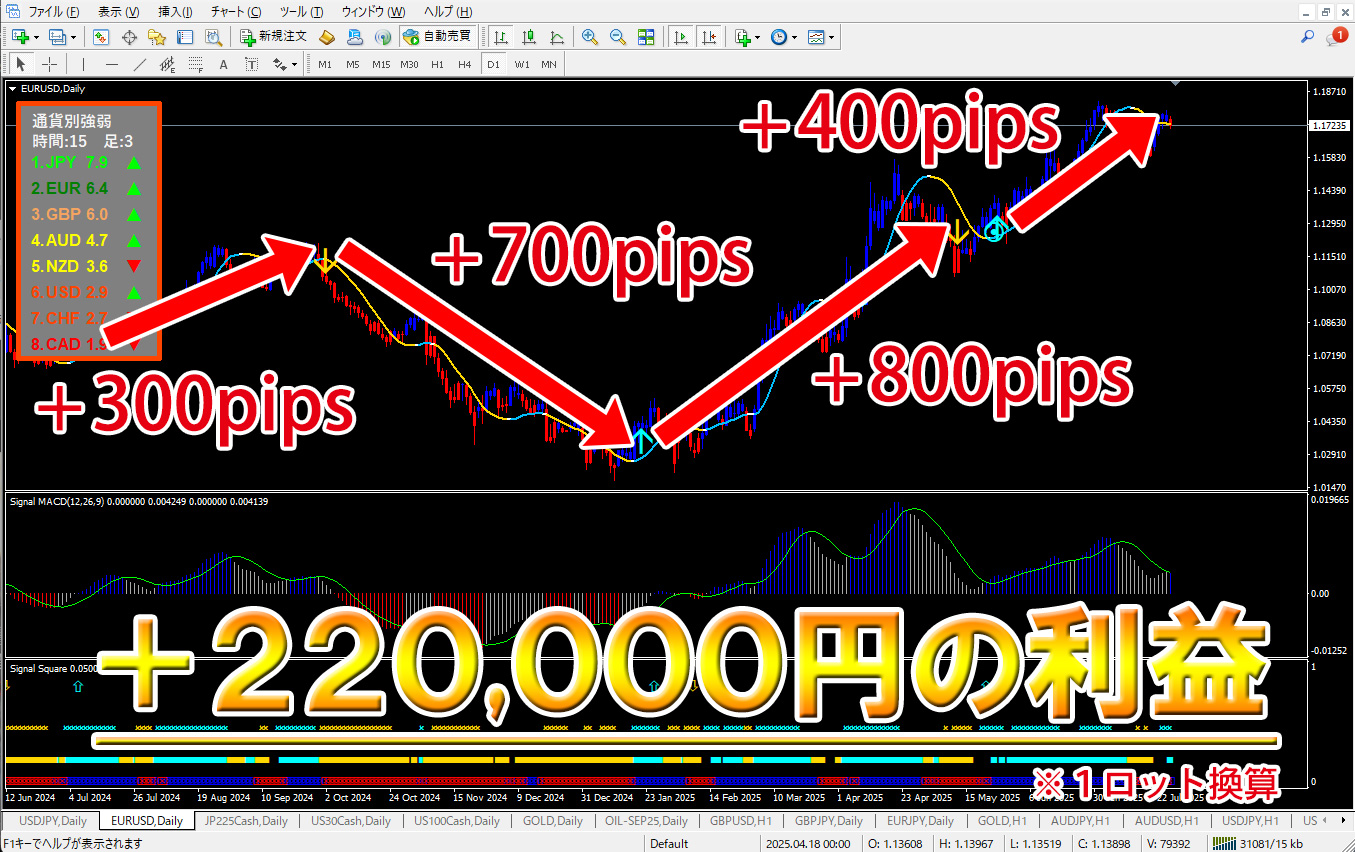Switch timeframe to MN
The height and width of the screenshot is (852, 1355).
coord(549,64)
